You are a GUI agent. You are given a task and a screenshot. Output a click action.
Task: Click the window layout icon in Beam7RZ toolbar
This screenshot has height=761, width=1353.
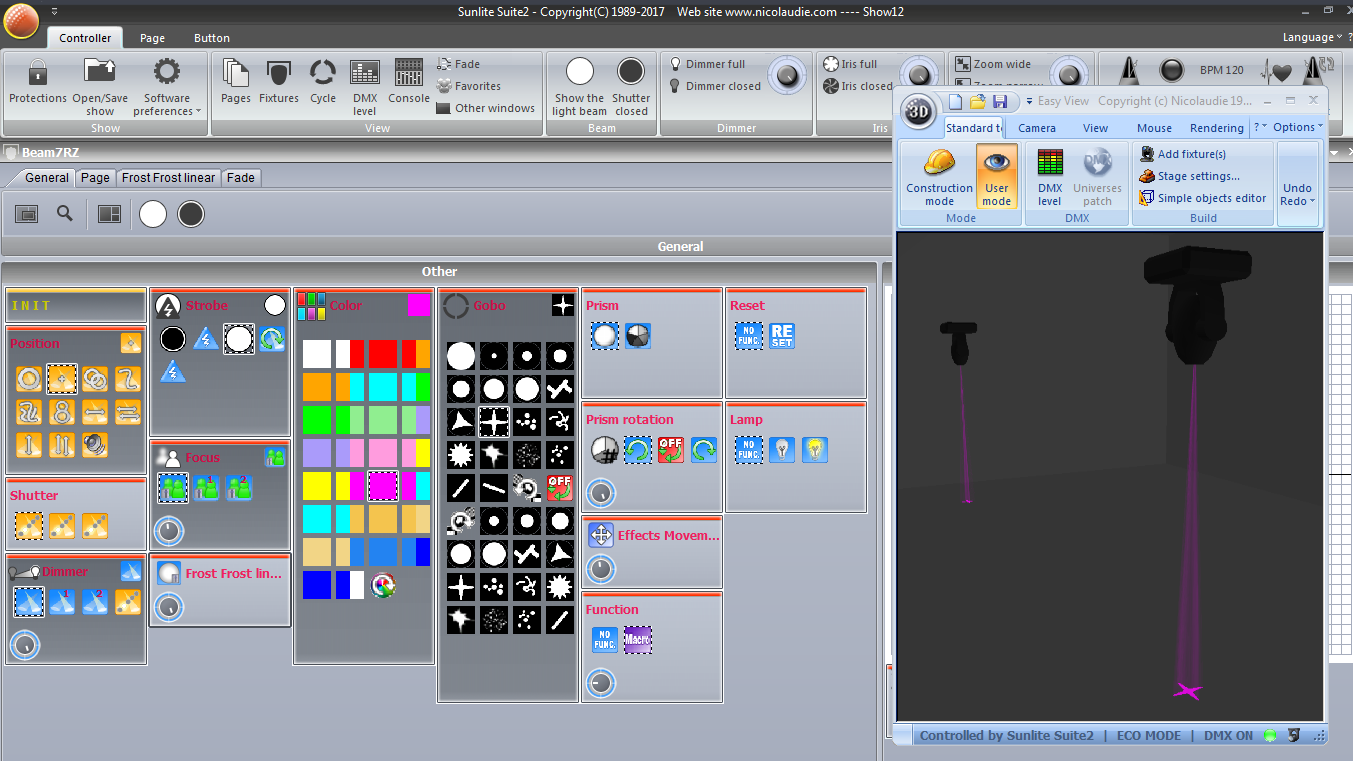tap(108, 213)
